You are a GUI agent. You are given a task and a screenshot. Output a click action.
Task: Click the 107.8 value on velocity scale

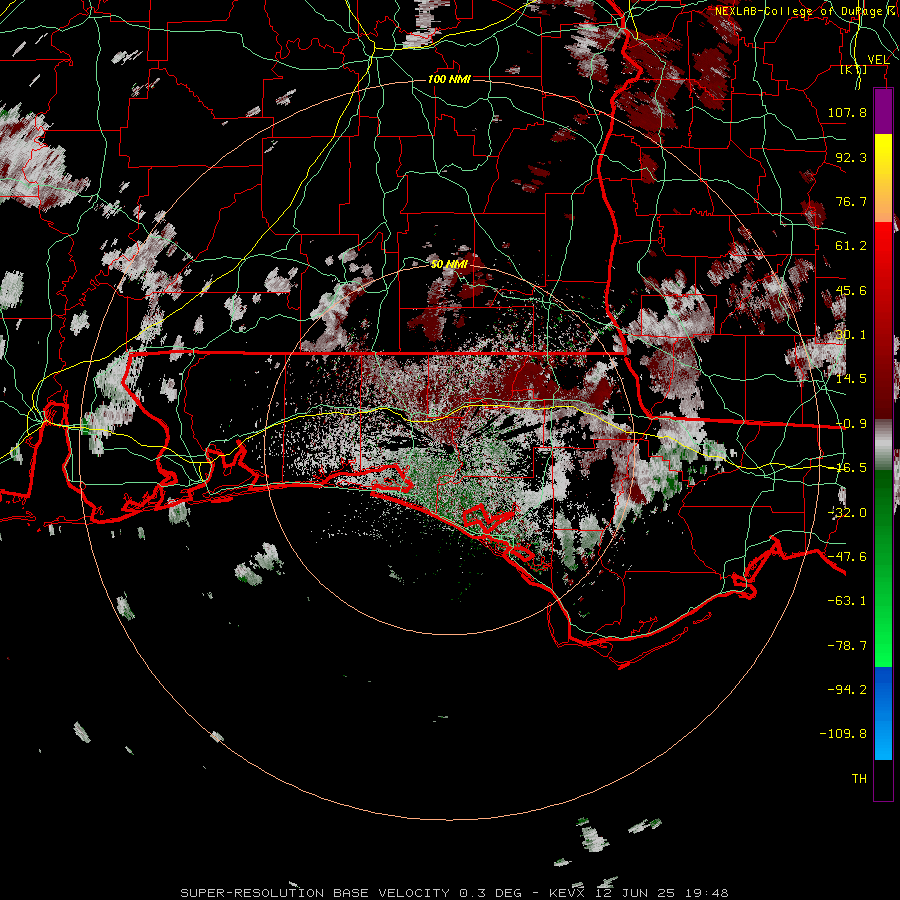pos(847,112)
